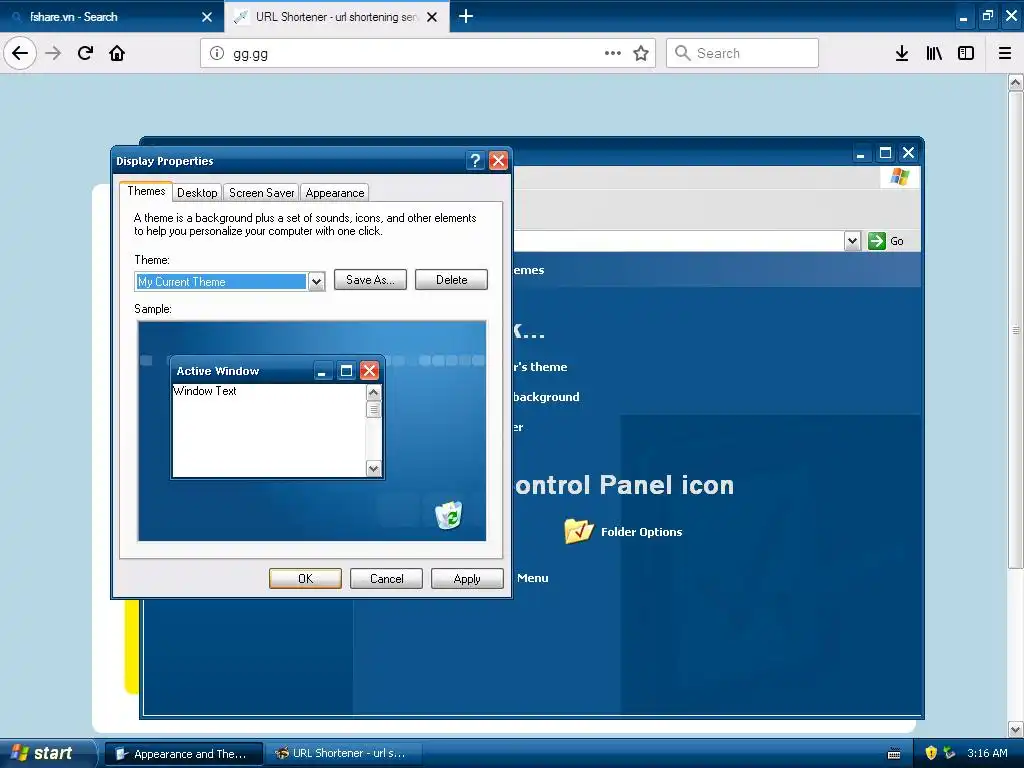
Task: Click the 3:16 AM taskbar clock
Action: click(x=987, y=753)
